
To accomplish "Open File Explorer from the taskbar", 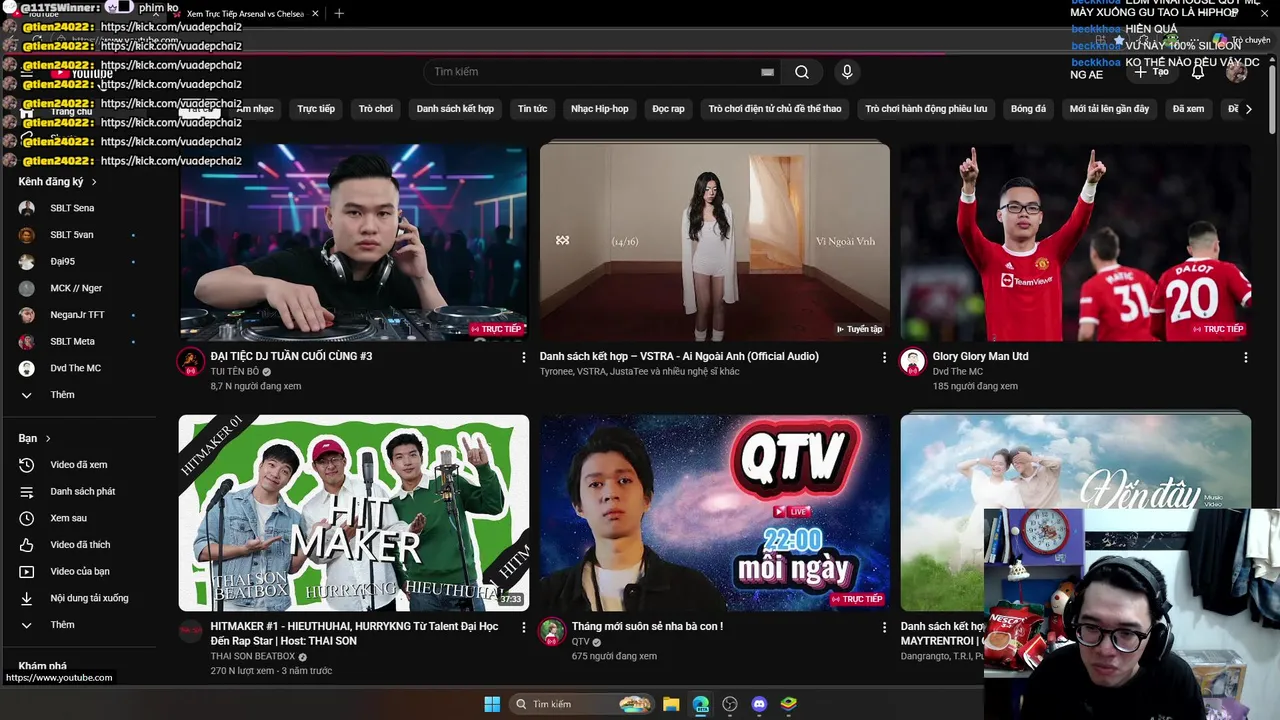I will [x=671, y=704].
